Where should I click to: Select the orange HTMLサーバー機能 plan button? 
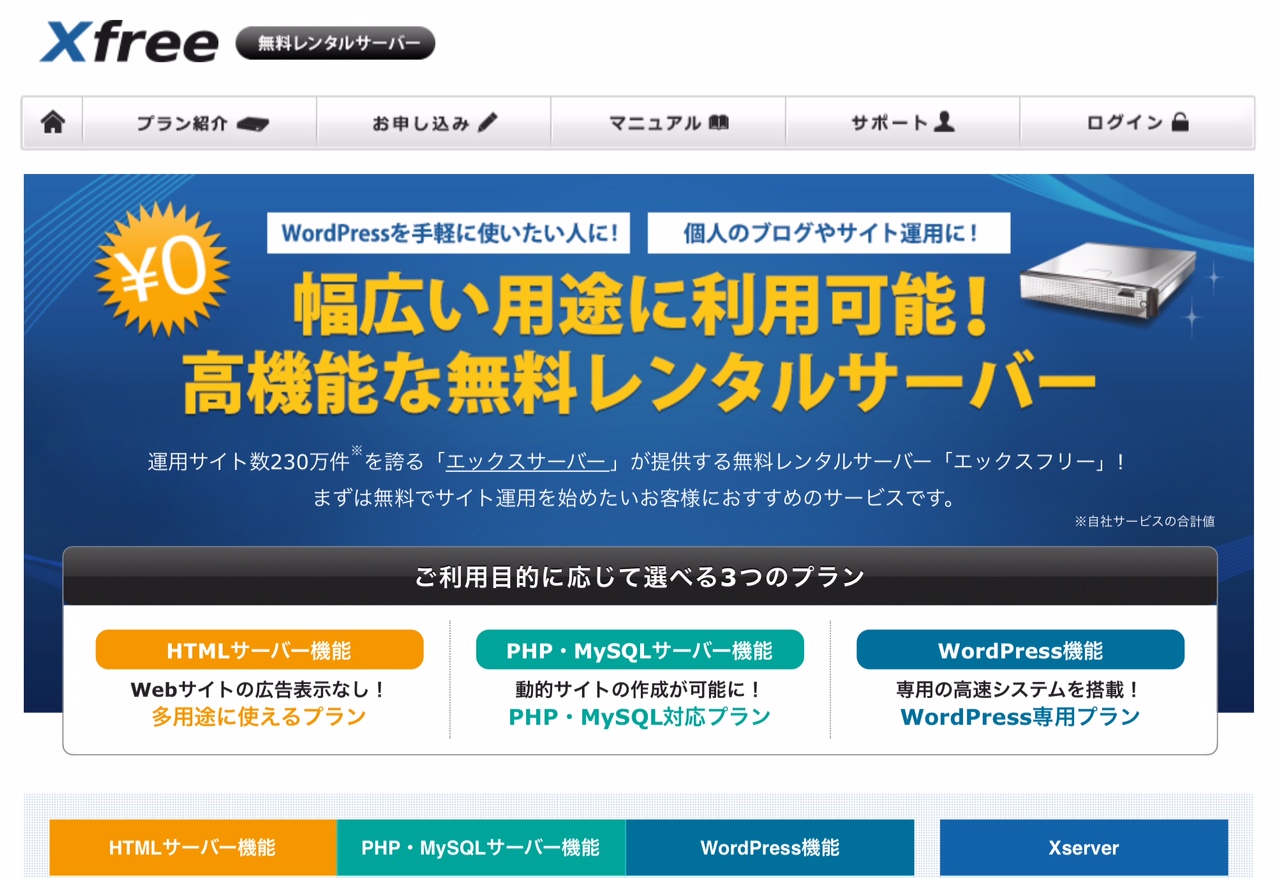(x=259, y=650)
